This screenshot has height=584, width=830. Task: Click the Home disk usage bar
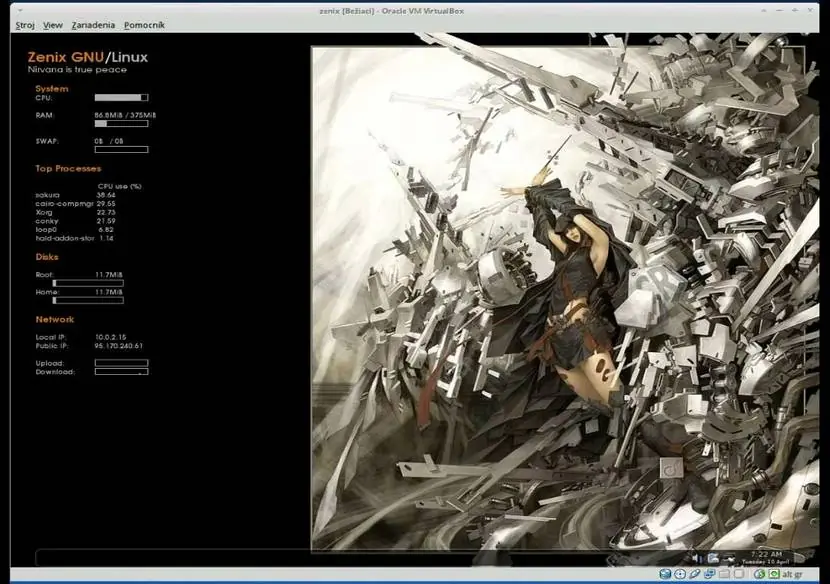88,300
